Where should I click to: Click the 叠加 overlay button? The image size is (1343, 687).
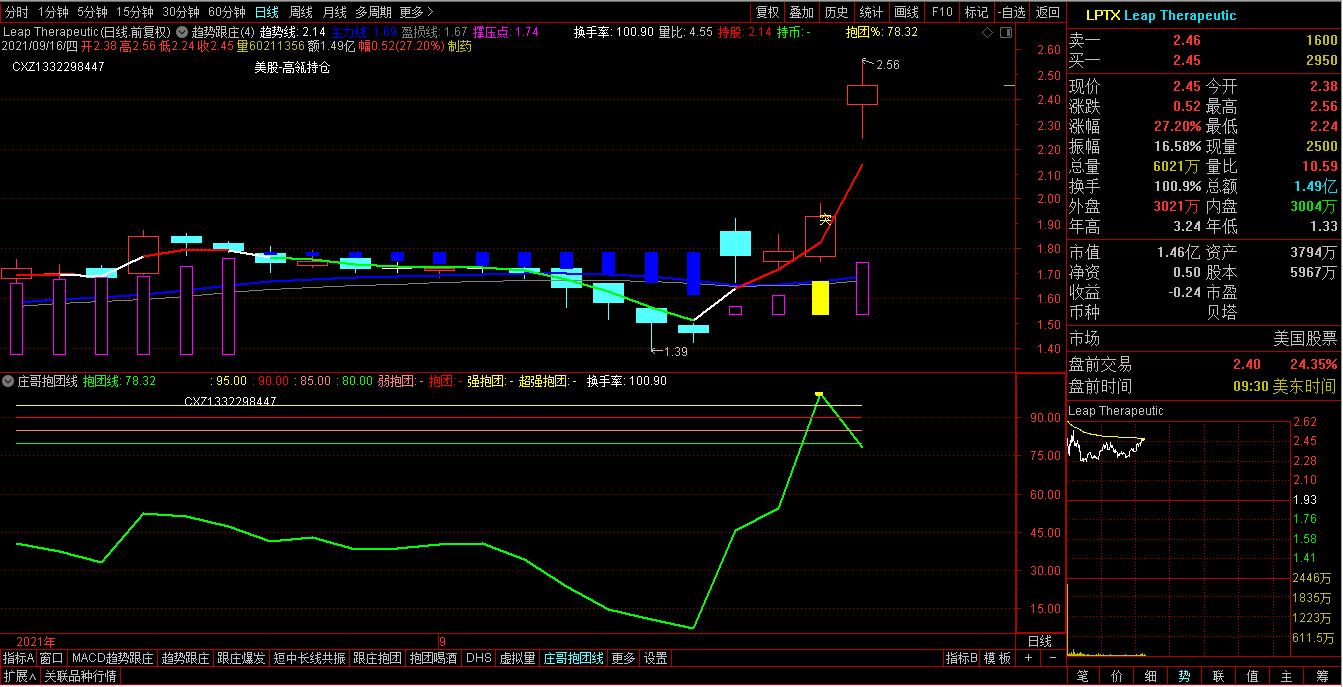pos(801,12)
